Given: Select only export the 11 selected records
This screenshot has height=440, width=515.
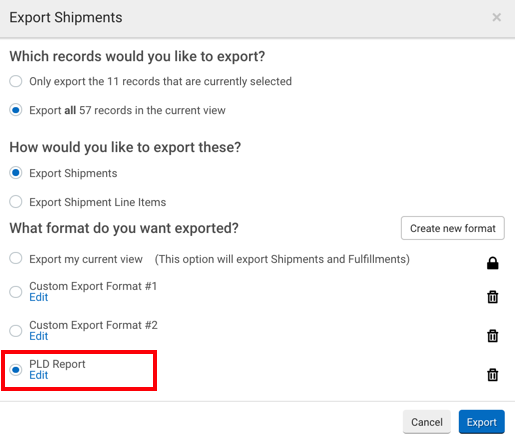Looking at the screenshot, I should 16,81.
